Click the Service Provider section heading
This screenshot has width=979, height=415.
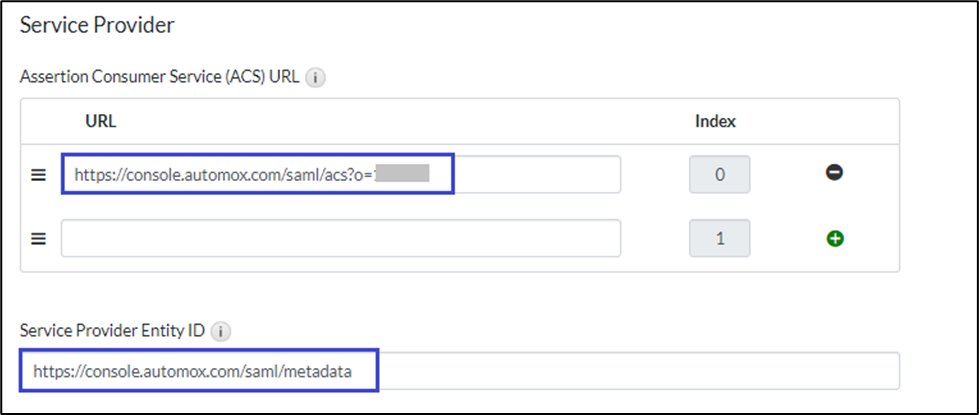coord(98,26)
